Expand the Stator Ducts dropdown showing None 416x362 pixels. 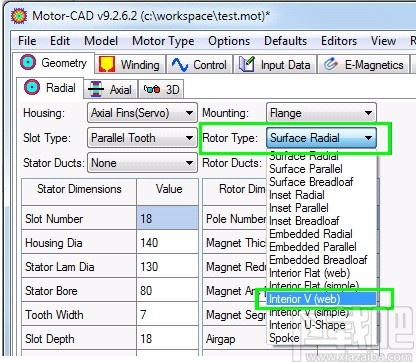tap(142, 163)
